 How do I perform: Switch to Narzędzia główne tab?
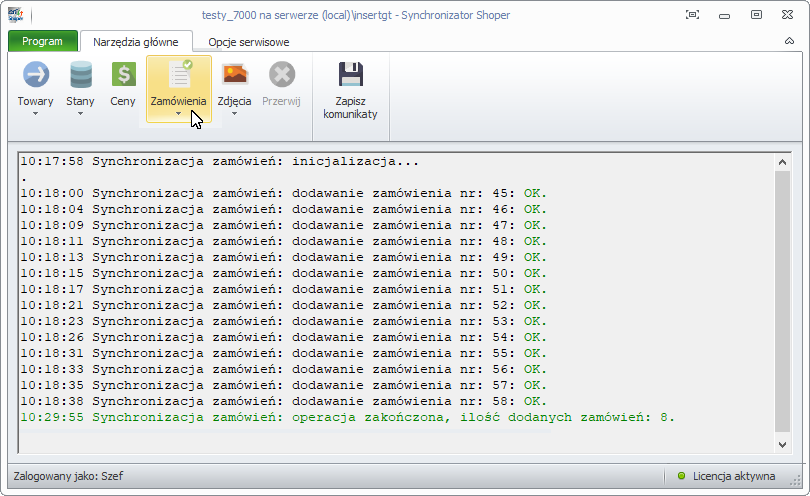(x=136, y=42)
